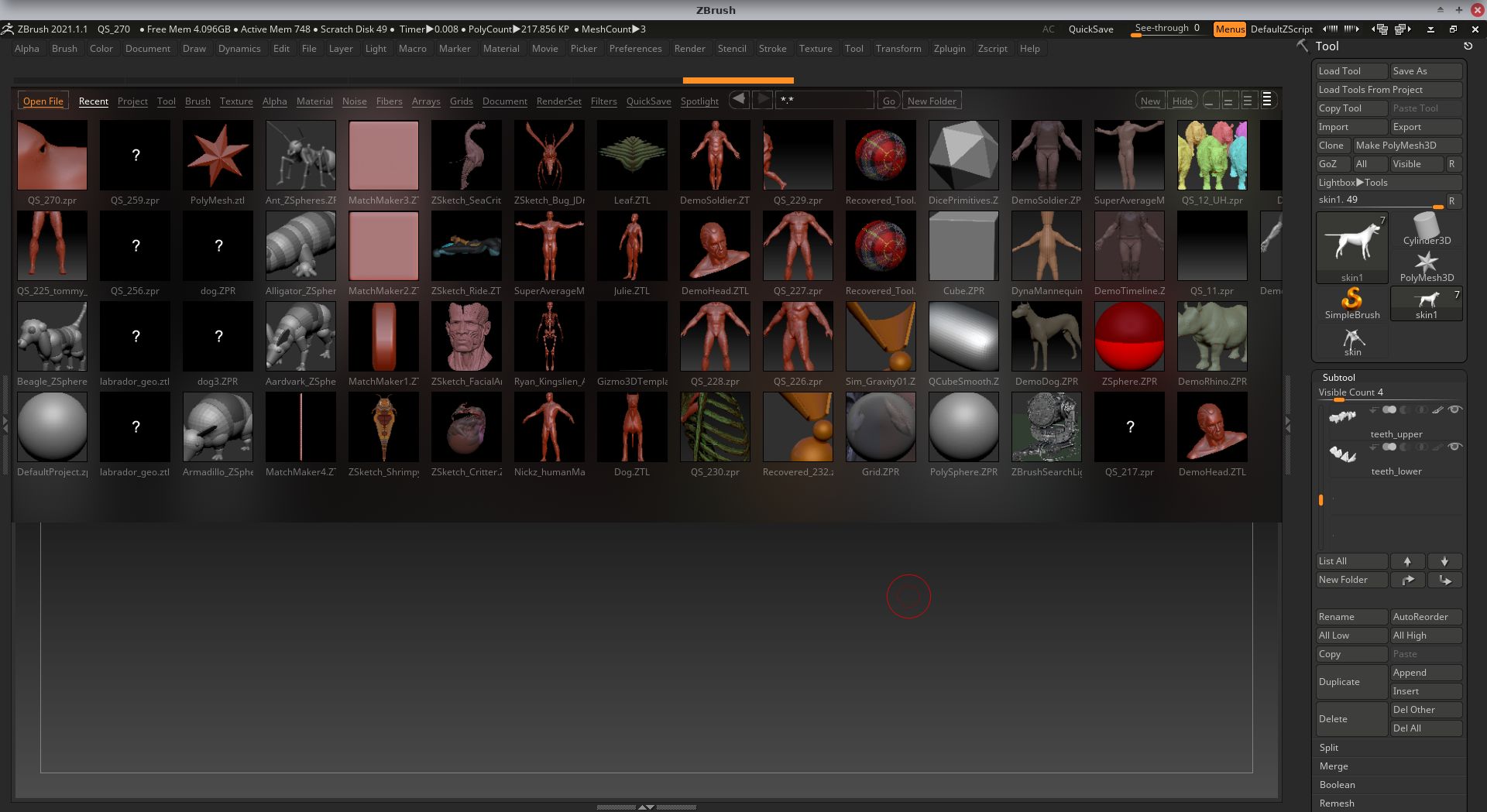Switch to Lightbox Project tab
Viewport: 1487px width, 812px height.
[x=132, y=101]
